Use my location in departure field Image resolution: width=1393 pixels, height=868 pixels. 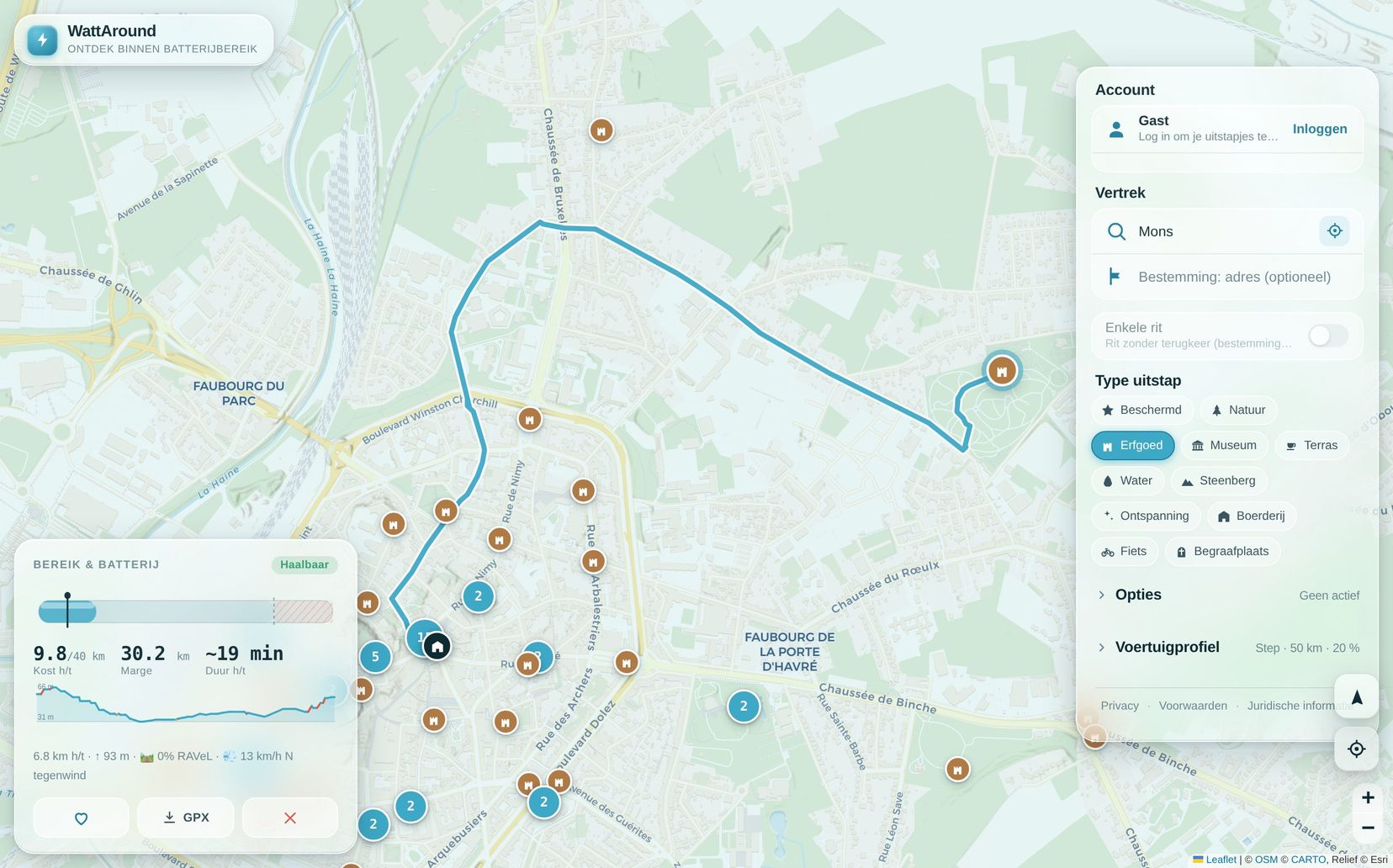pos(1335,230)
